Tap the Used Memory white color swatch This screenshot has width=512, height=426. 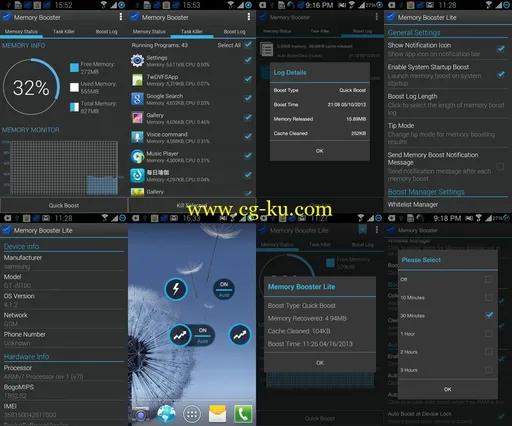[74, 87]
